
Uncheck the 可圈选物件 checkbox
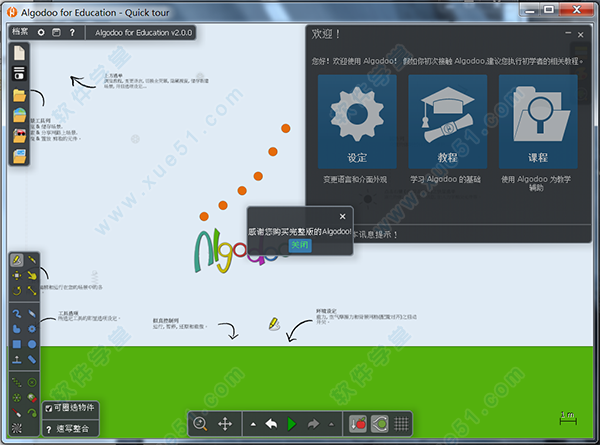[49, 409]
